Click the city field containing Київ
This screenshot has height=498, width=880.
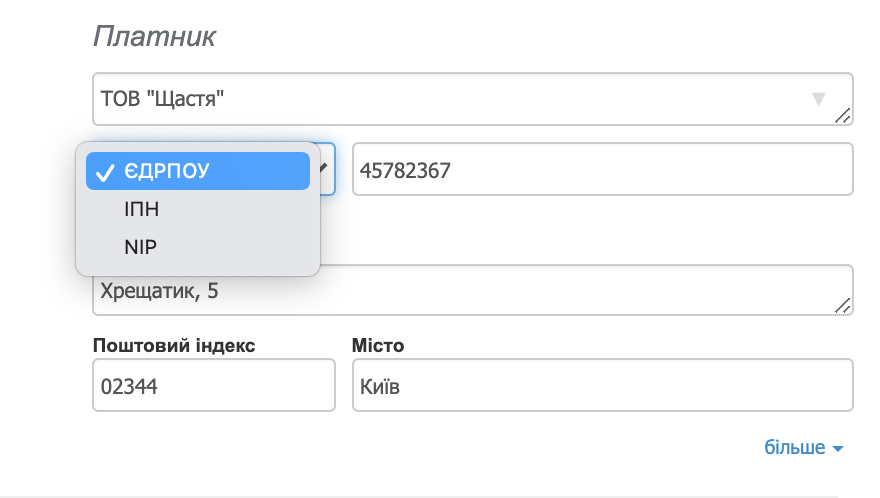(x=602, y=385)
